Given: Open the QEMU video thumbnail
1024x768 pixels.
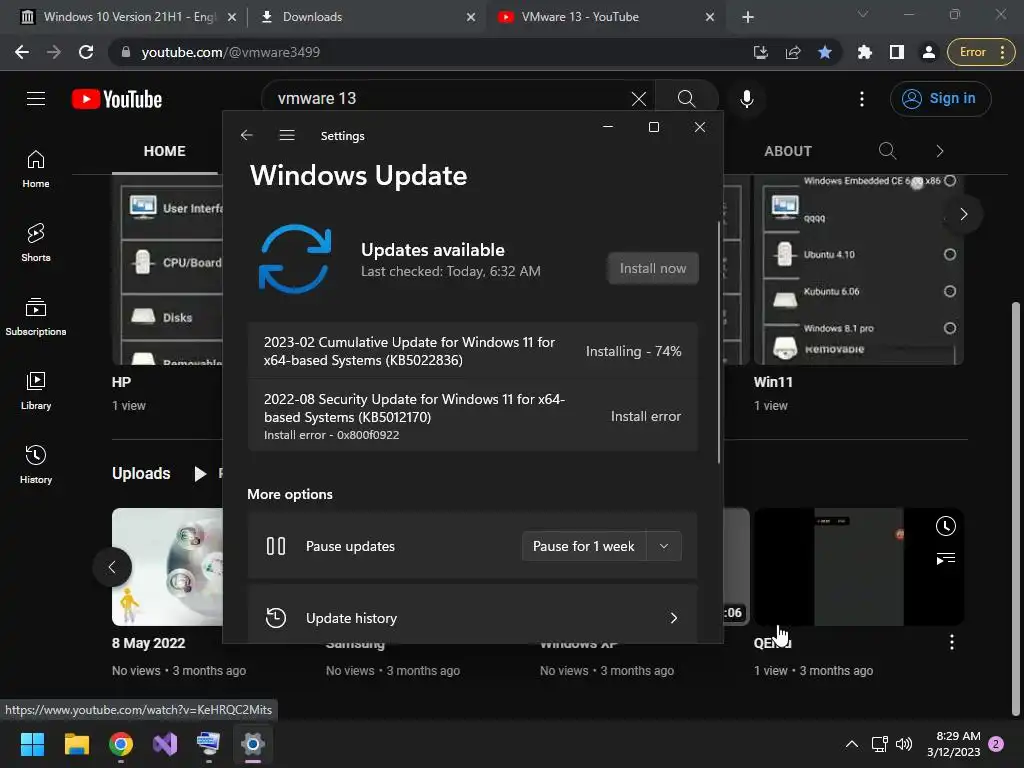Looking at the screenshot, I should click(x=858, y=567).
